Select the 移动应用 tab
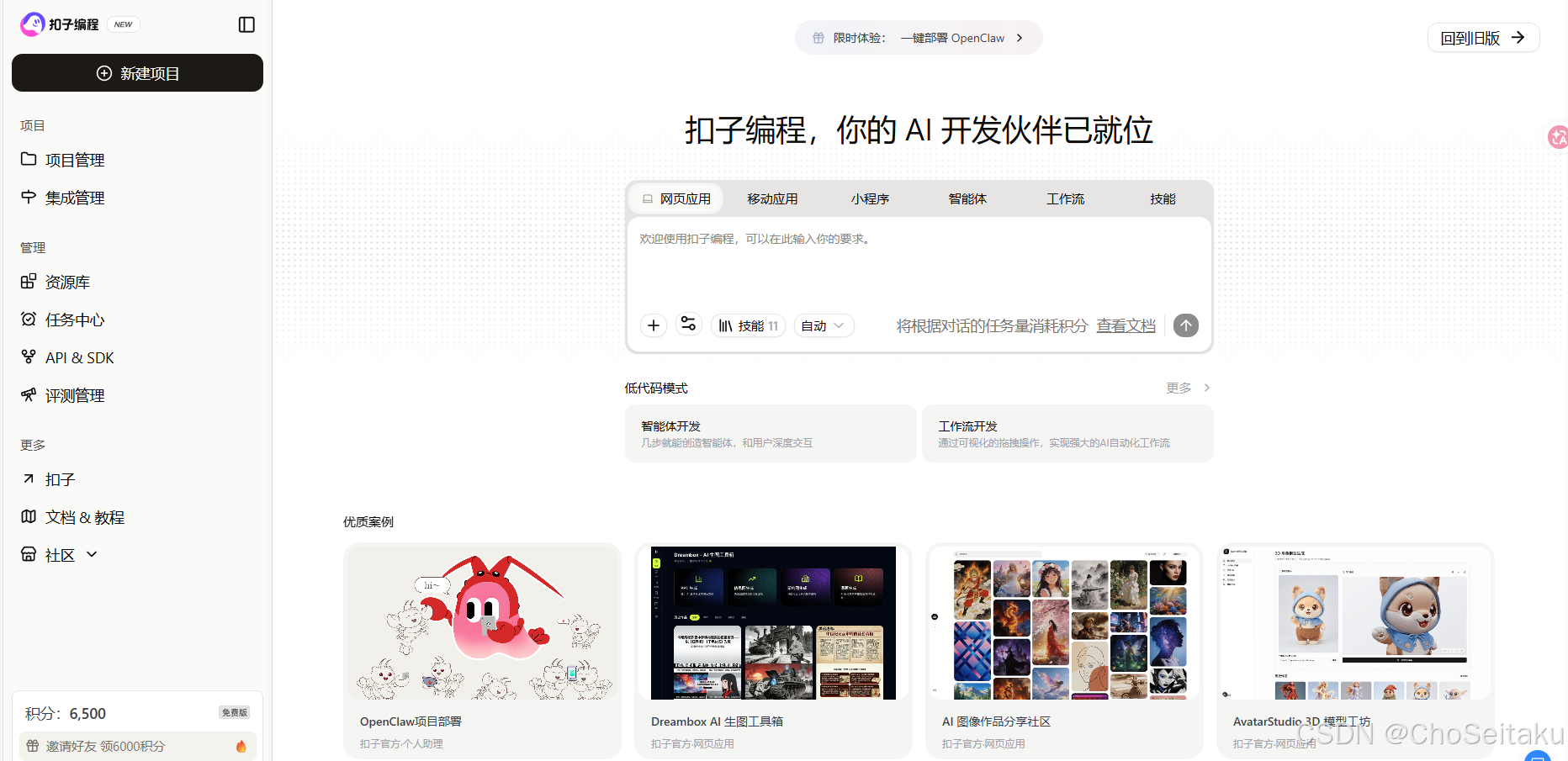The width and height of the screenshot is (1568, 761). pos(772,199)
